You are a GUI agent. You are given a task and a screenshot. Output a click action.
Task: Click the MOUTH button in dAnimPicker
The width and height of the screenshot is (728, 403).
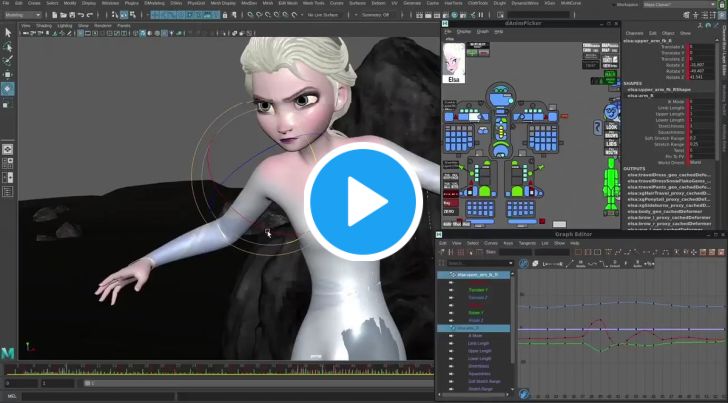pyautogui.click(x=611, y=151)
